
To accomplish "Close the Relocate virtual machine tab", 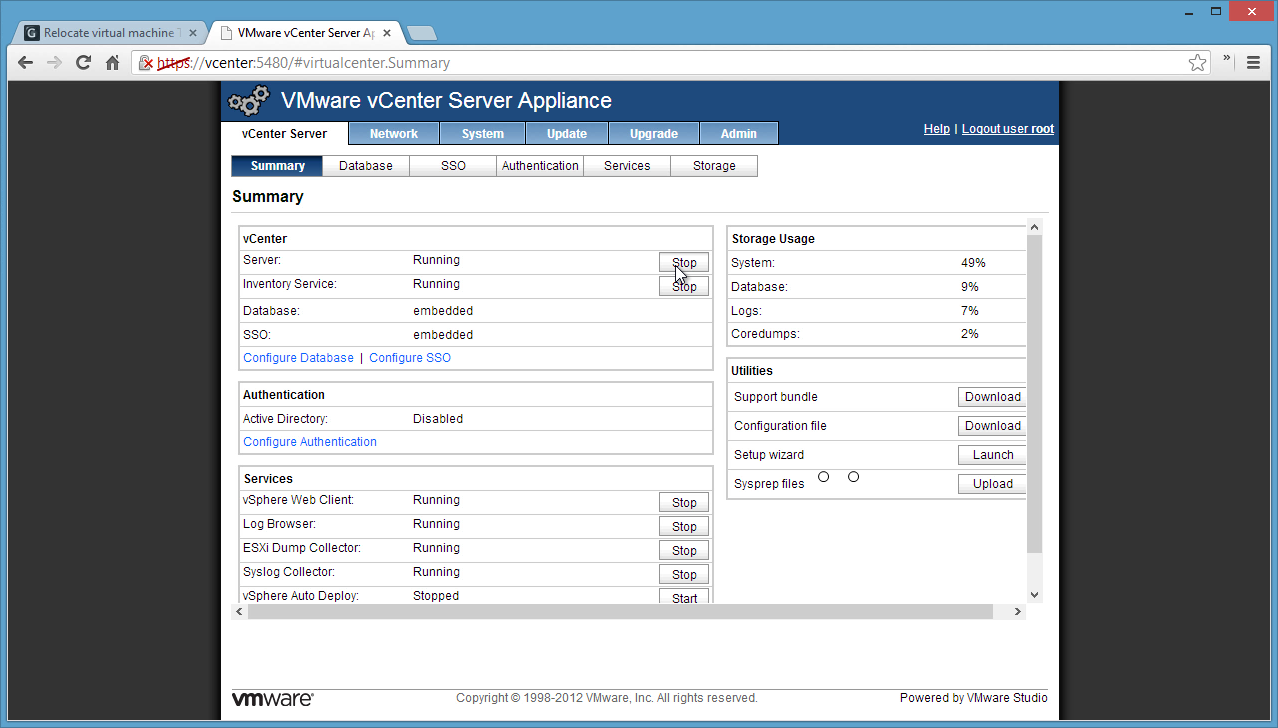I will coord(193,33).
